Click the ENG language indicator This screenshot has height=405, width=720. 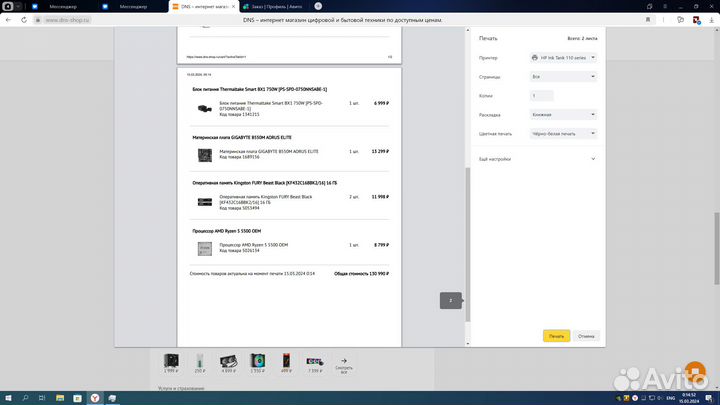pos(670,398)
